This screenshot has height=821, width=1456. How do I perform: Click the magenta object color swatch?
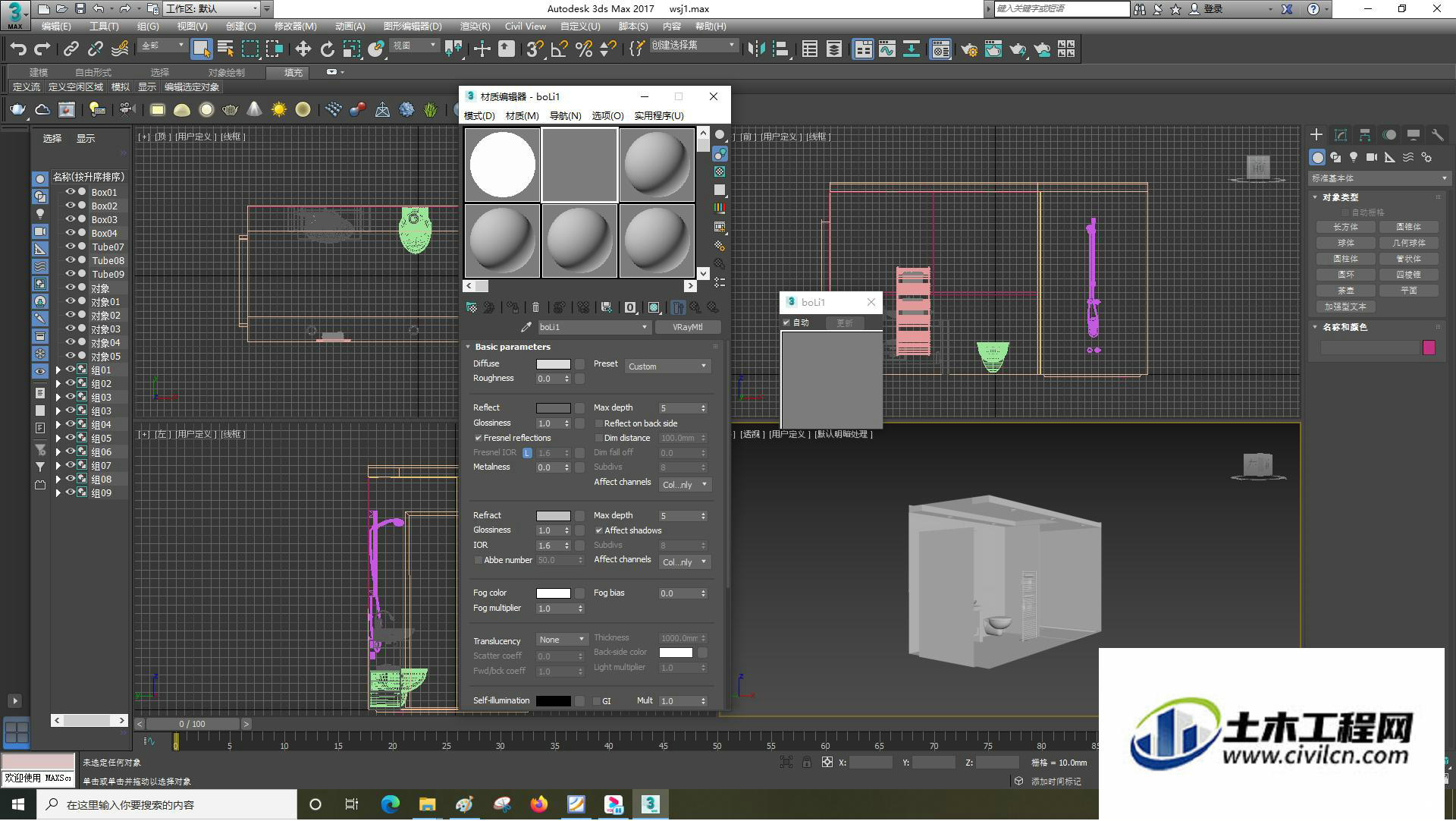[x=1429, y=348]
